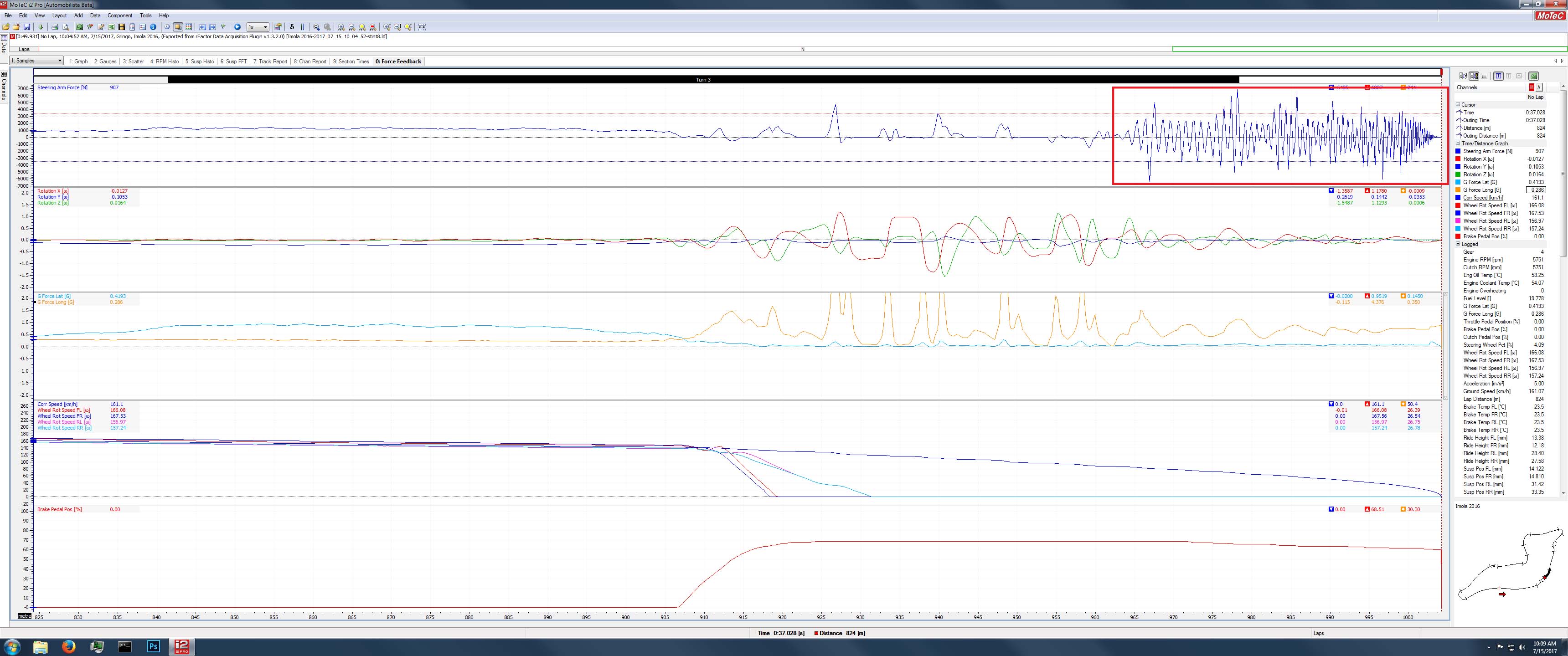Switch to the 7: Track Report tab

[270, 61]
